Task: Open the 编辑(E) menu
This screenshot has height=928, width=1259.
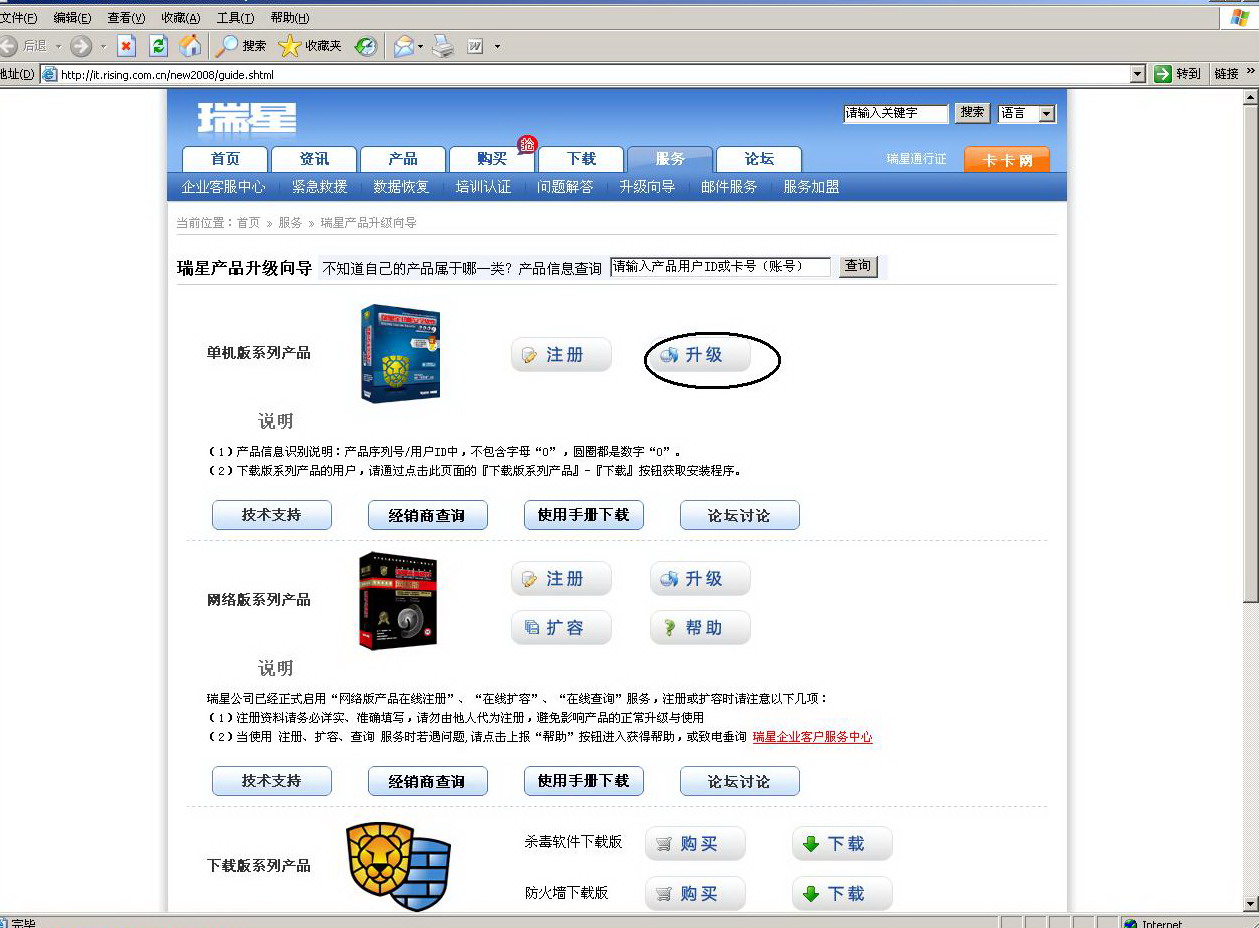Action: click(72, 18)
